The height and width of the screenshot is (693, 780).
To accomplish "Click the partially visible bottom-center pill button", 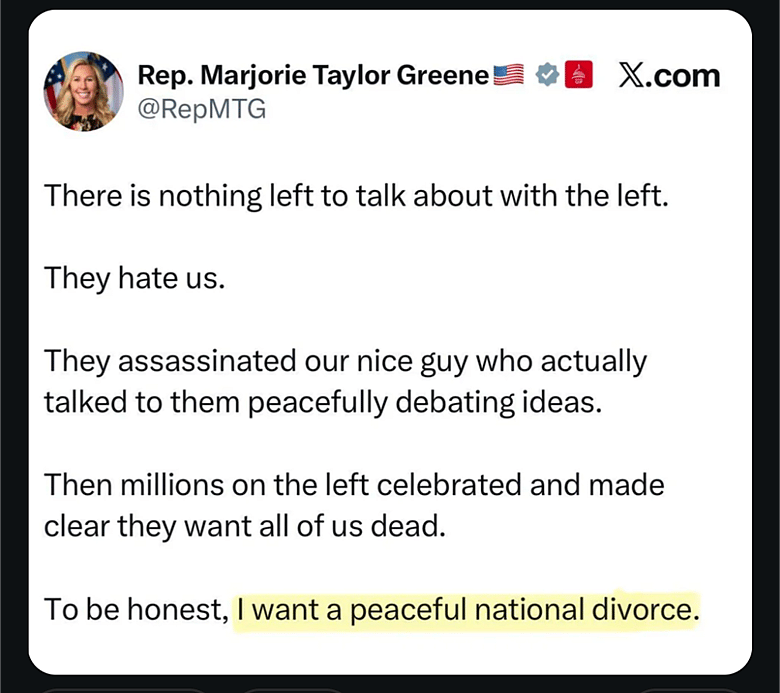I will (292, 691).
